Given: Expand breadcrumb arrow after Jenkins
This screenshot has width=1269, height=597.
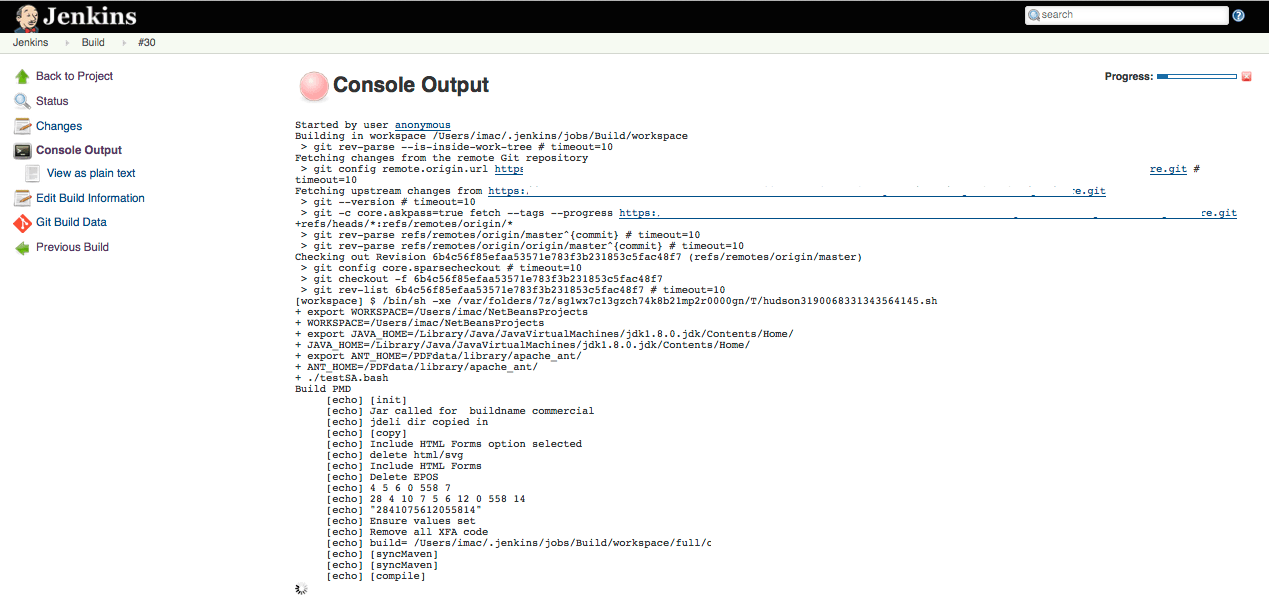Looking at the screenshot, I should point(67,43).
